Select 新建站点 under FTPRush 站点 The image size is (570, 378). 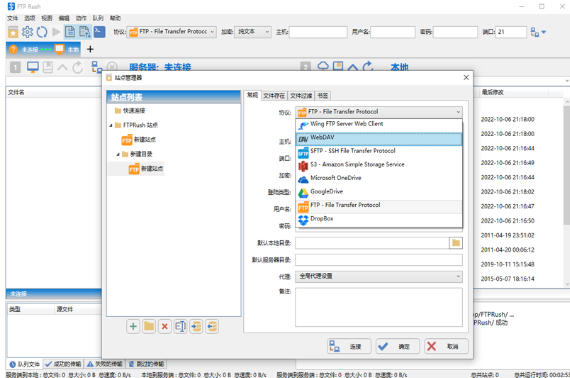coord(145,140)
